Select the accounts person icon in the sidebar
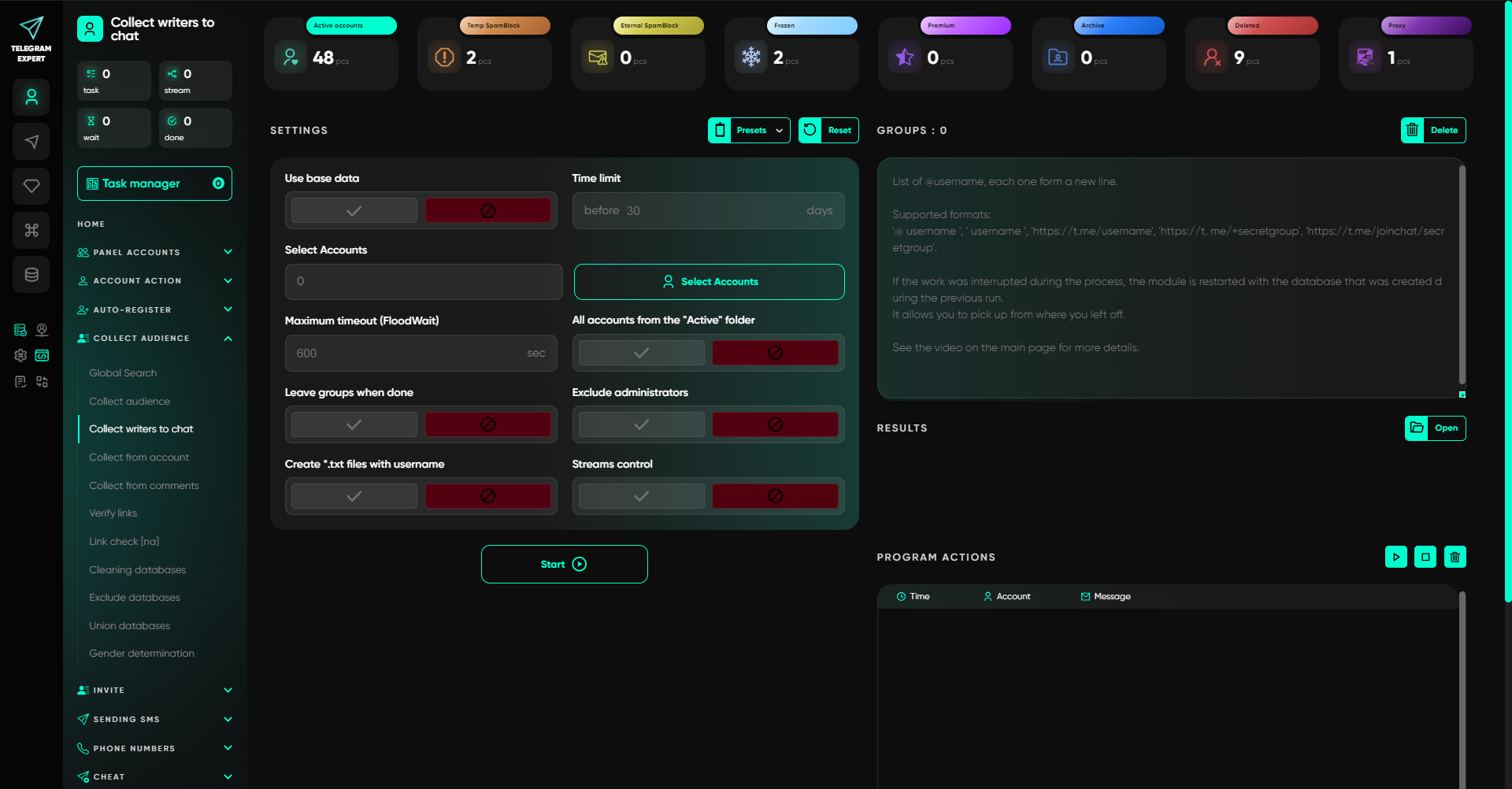Image resolution: width=1512 pixels, height=789 pixels. coord(31,97)
